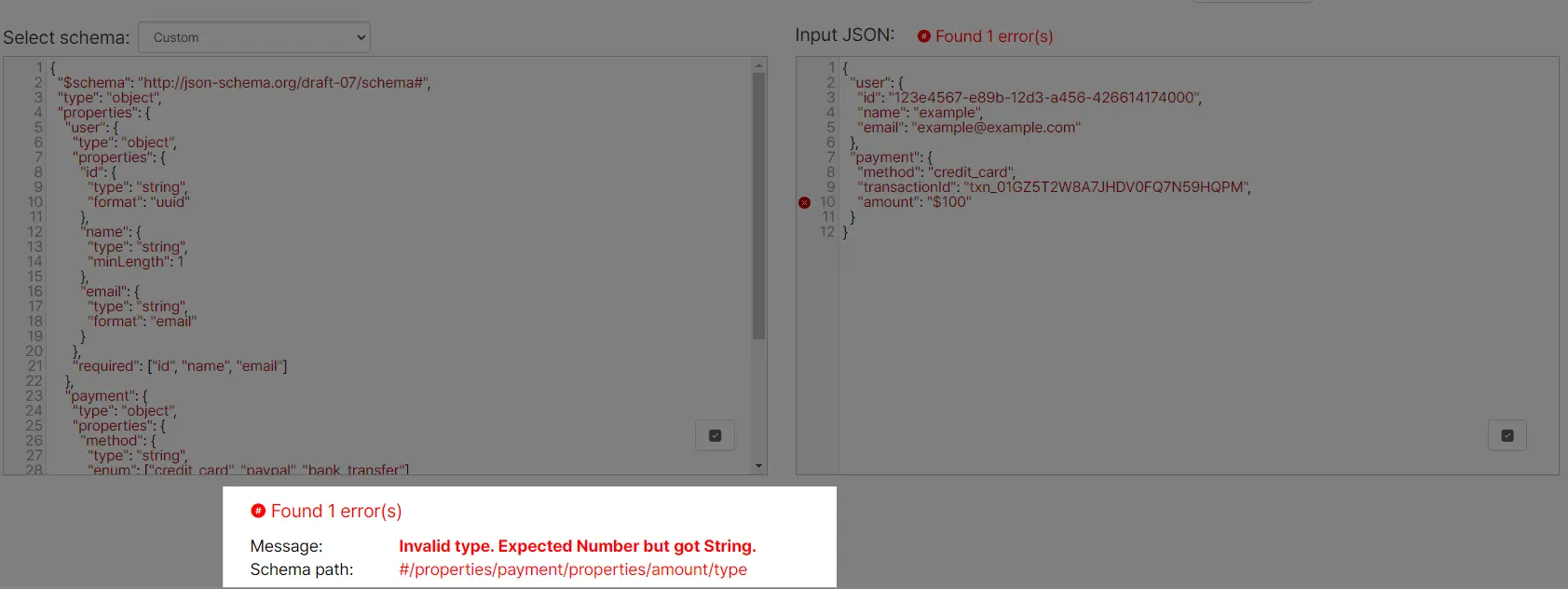
Task: Click the "$schema" line in schema editor
Action: coord(244,83)
